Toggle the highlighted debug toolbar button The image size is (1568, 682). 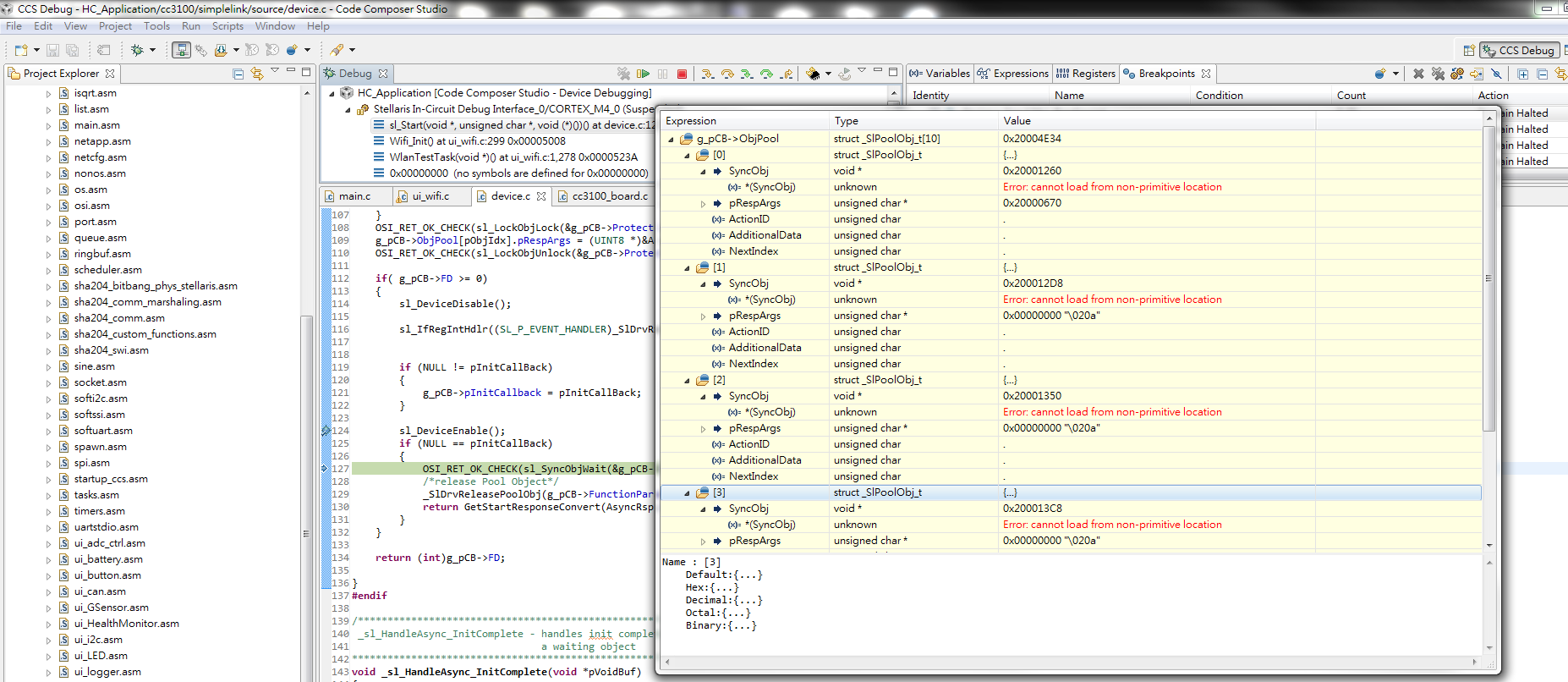point(181,50)
